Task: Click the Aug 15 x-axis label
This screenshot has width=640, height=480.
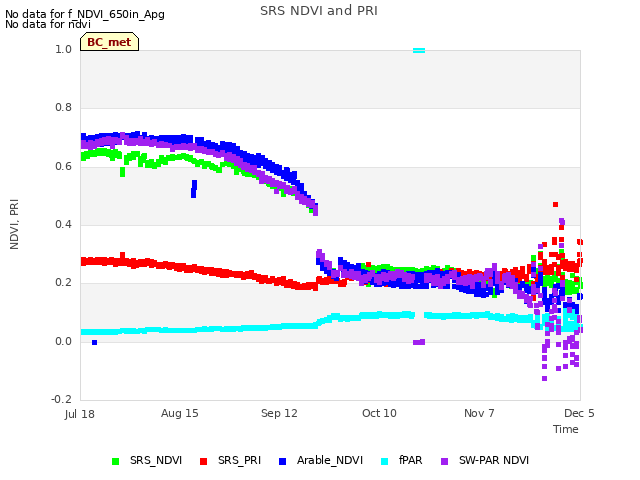Action: click(x=180, y=413)
